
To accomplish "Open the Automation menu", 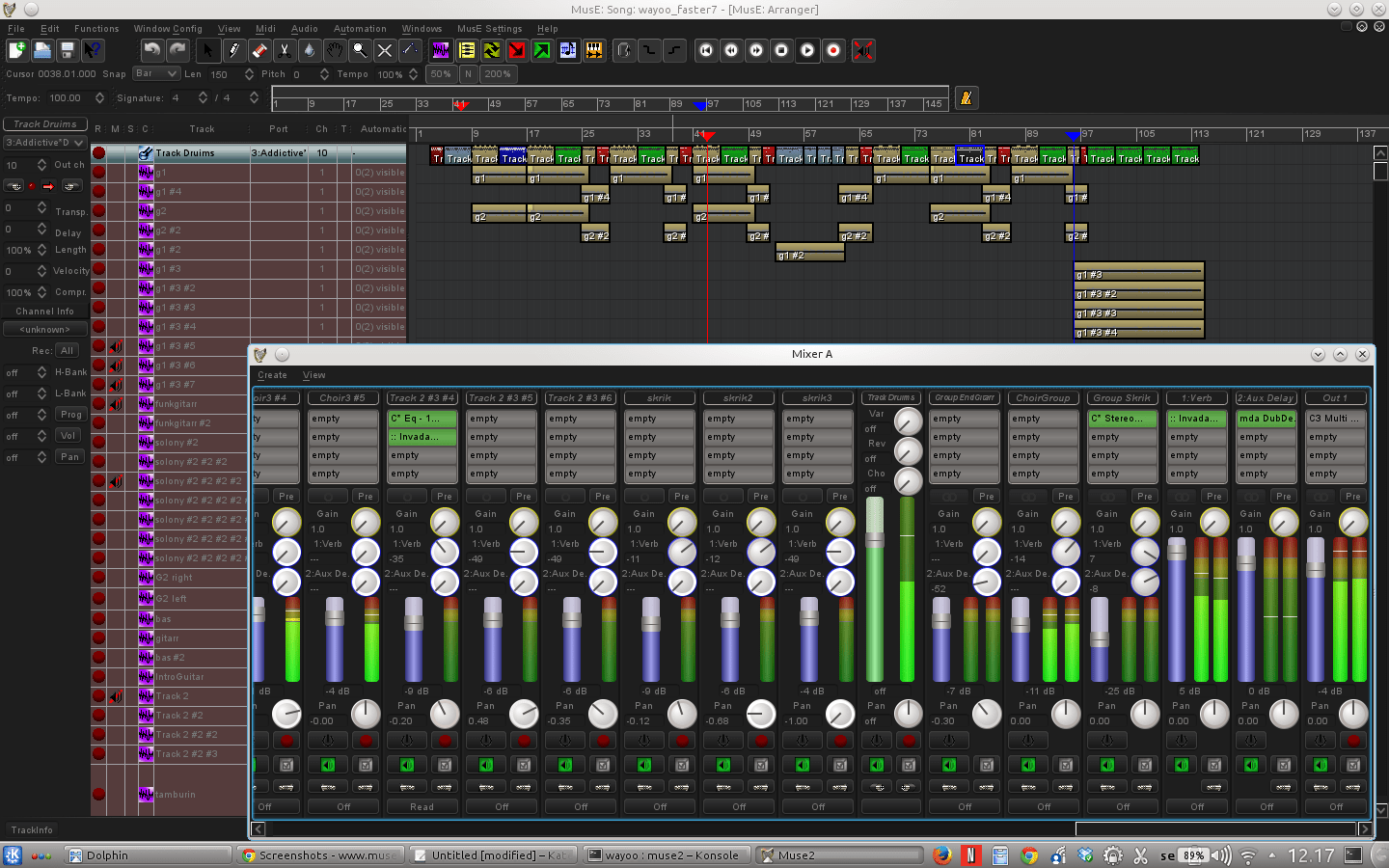I will click(x=360, y=28).
